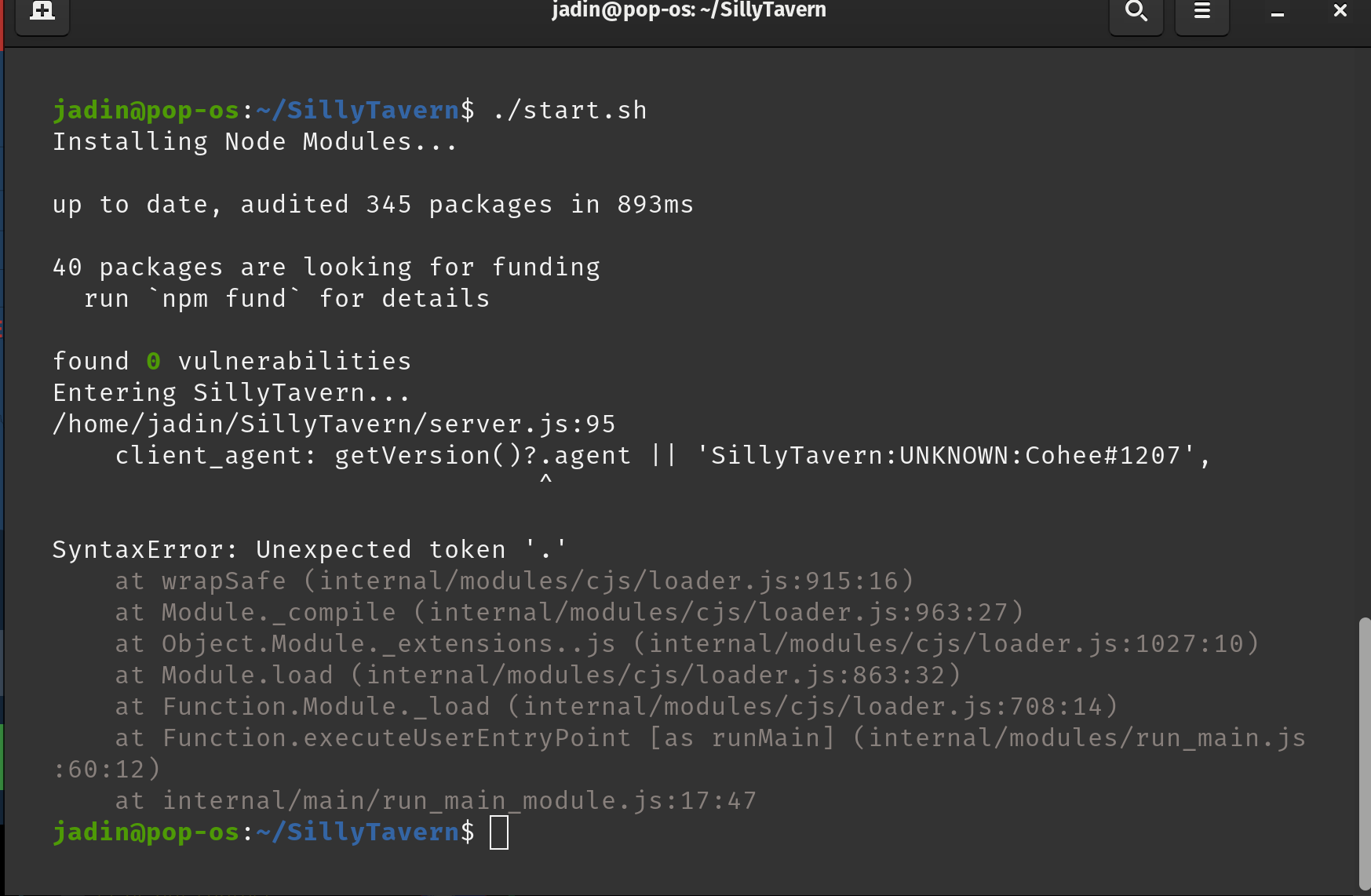Viewport: 1371px width, 896px height.
Task: Select the file path /home/jadin/SillyTavern/server.js:95
Action: tap(334, 424)
